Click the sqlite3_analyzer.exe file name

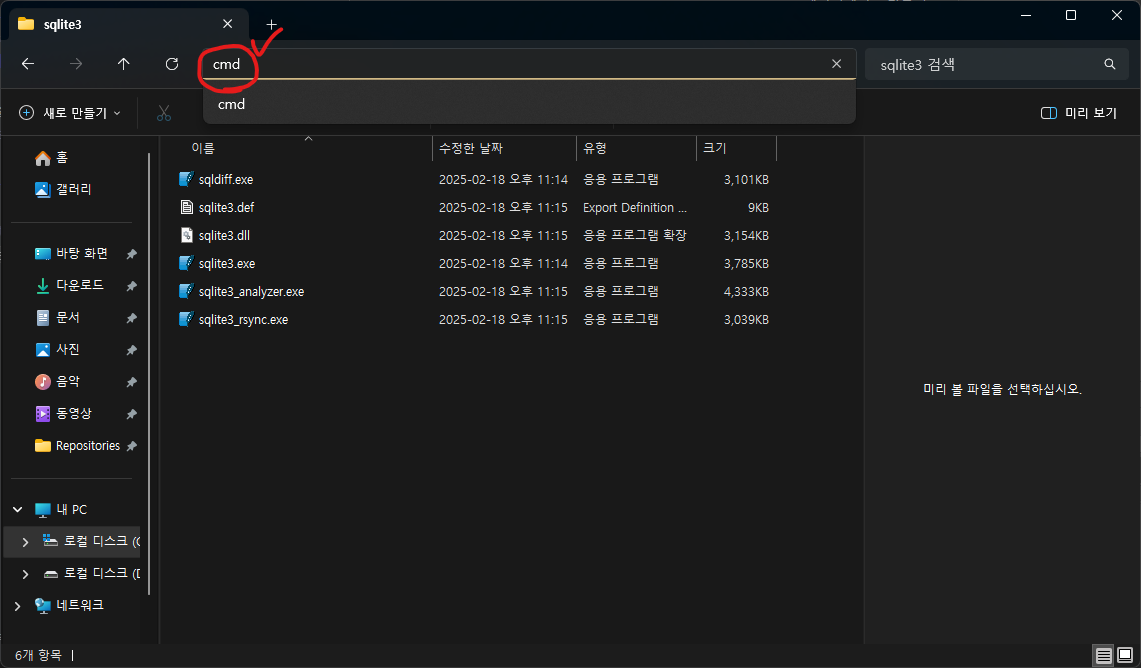click(251, 292)
